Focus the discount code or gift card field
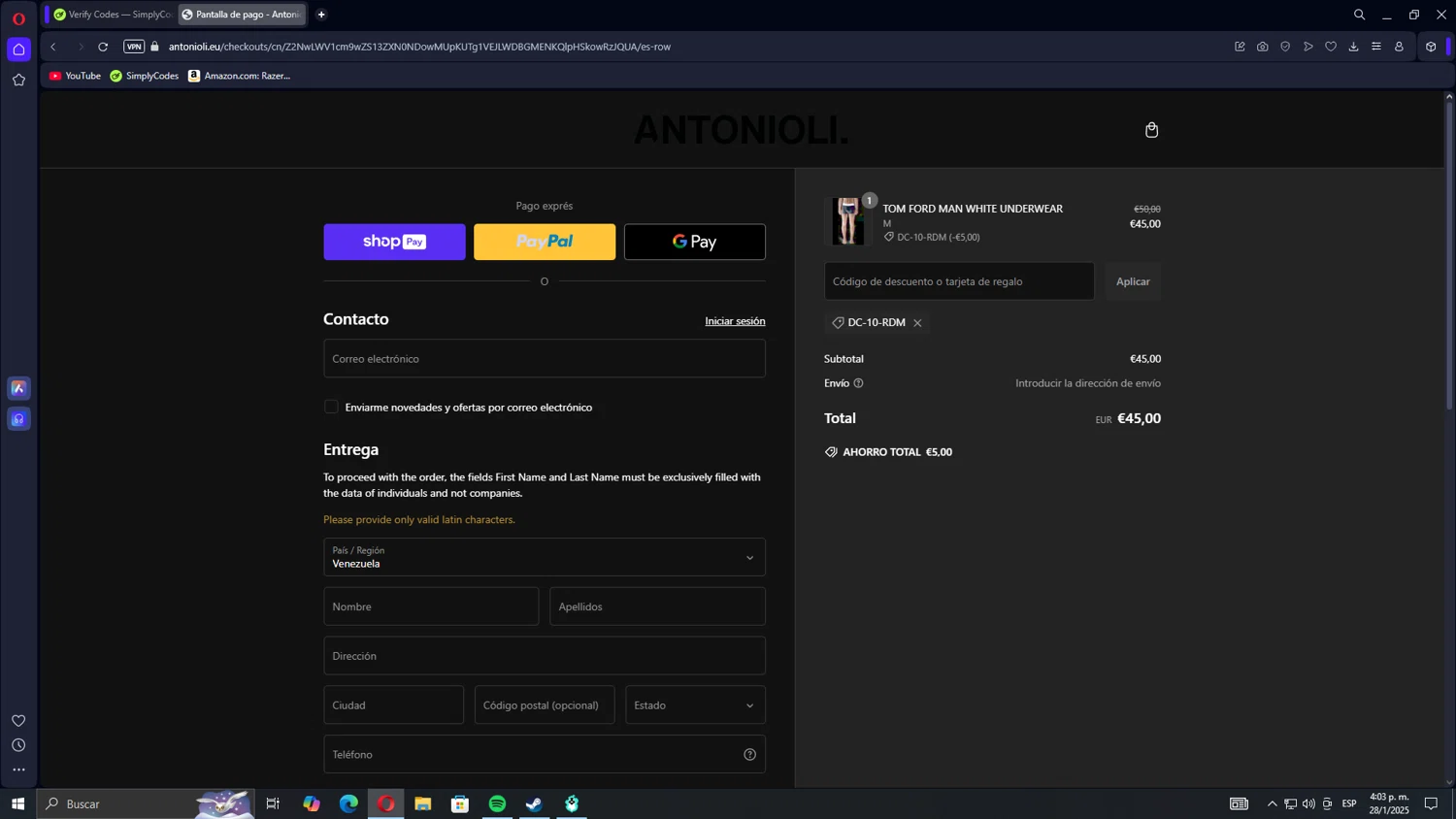 959,281
